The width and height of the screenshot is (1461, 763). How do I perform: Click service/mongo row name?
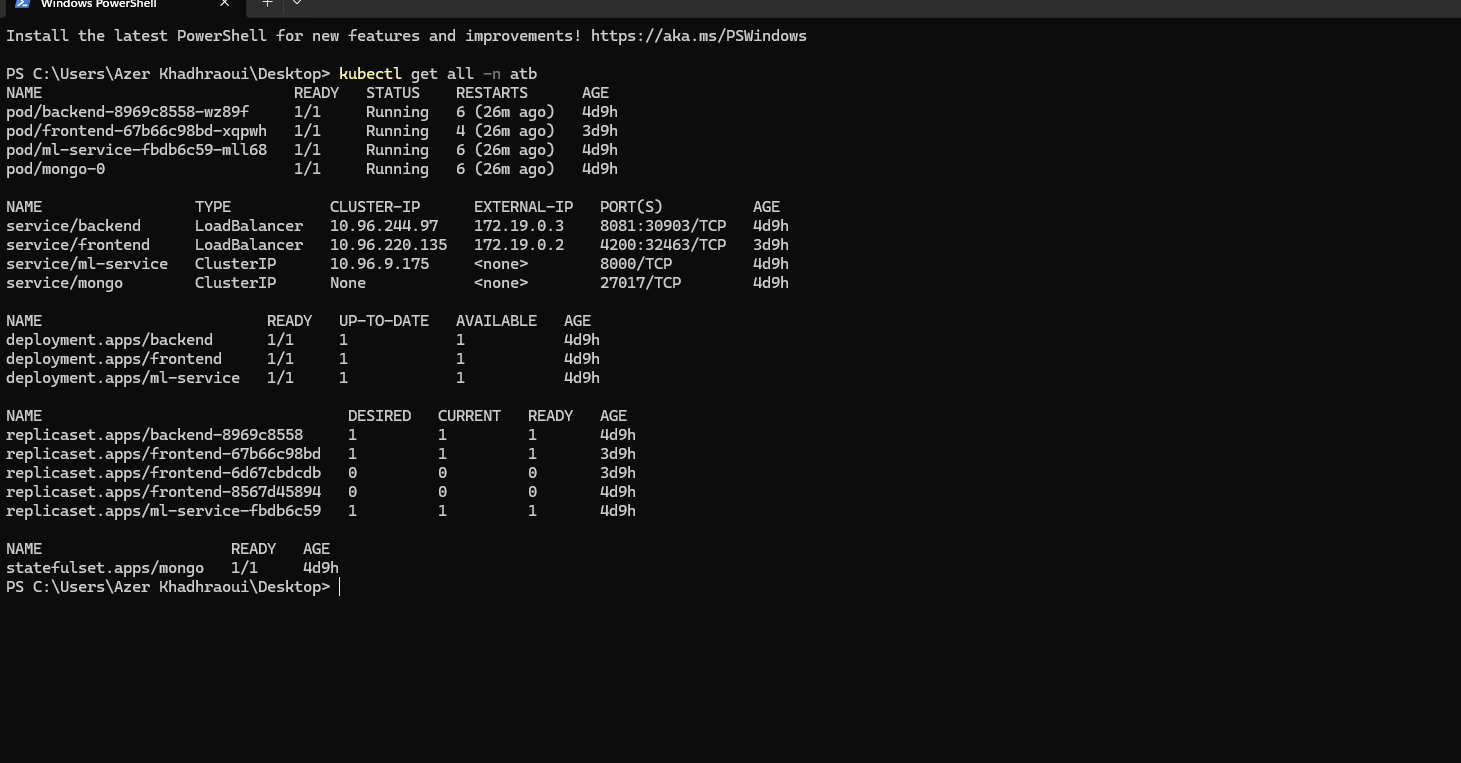pos(64,283)
